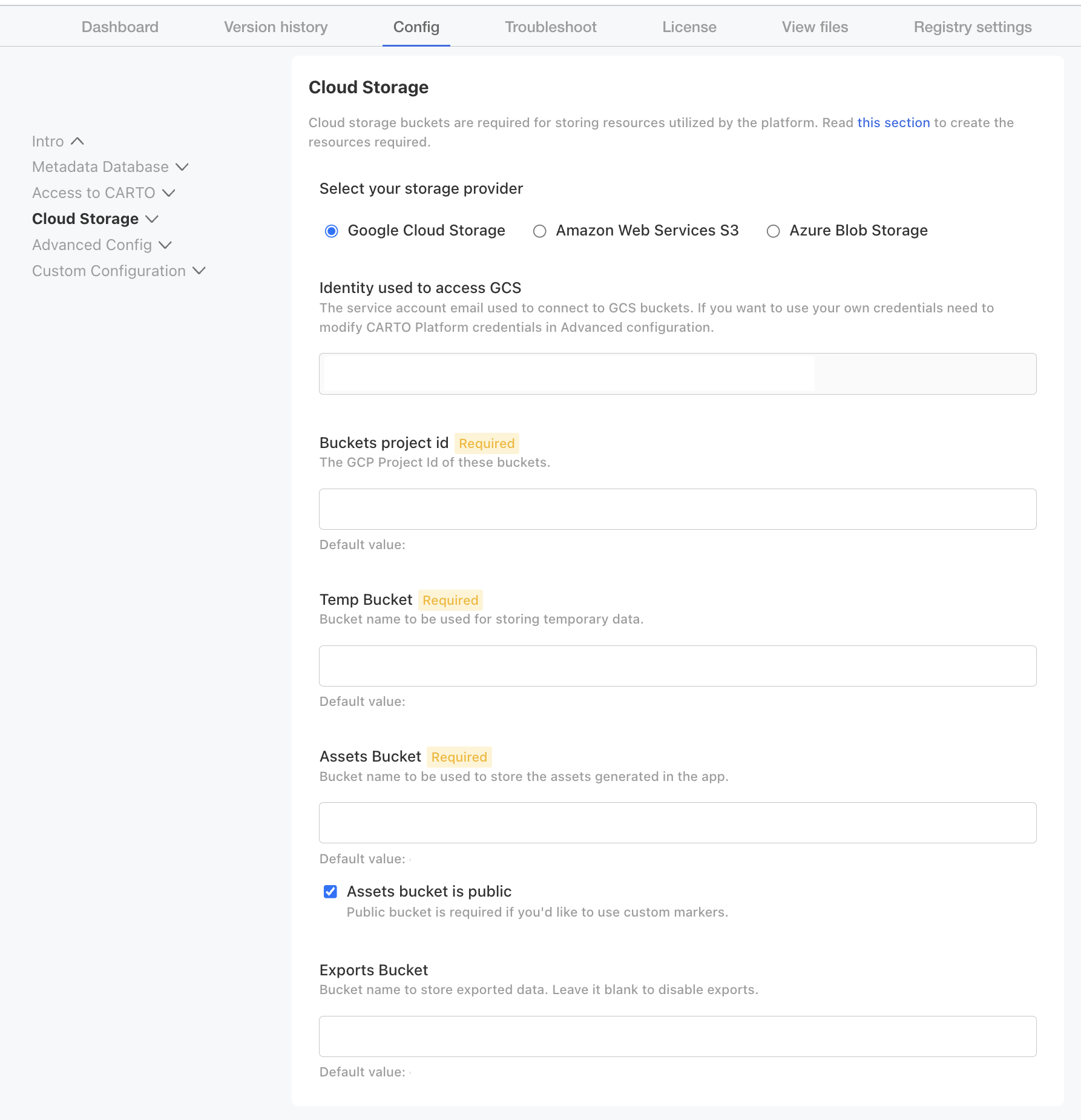Open Registry settings tab

(972, 27)
